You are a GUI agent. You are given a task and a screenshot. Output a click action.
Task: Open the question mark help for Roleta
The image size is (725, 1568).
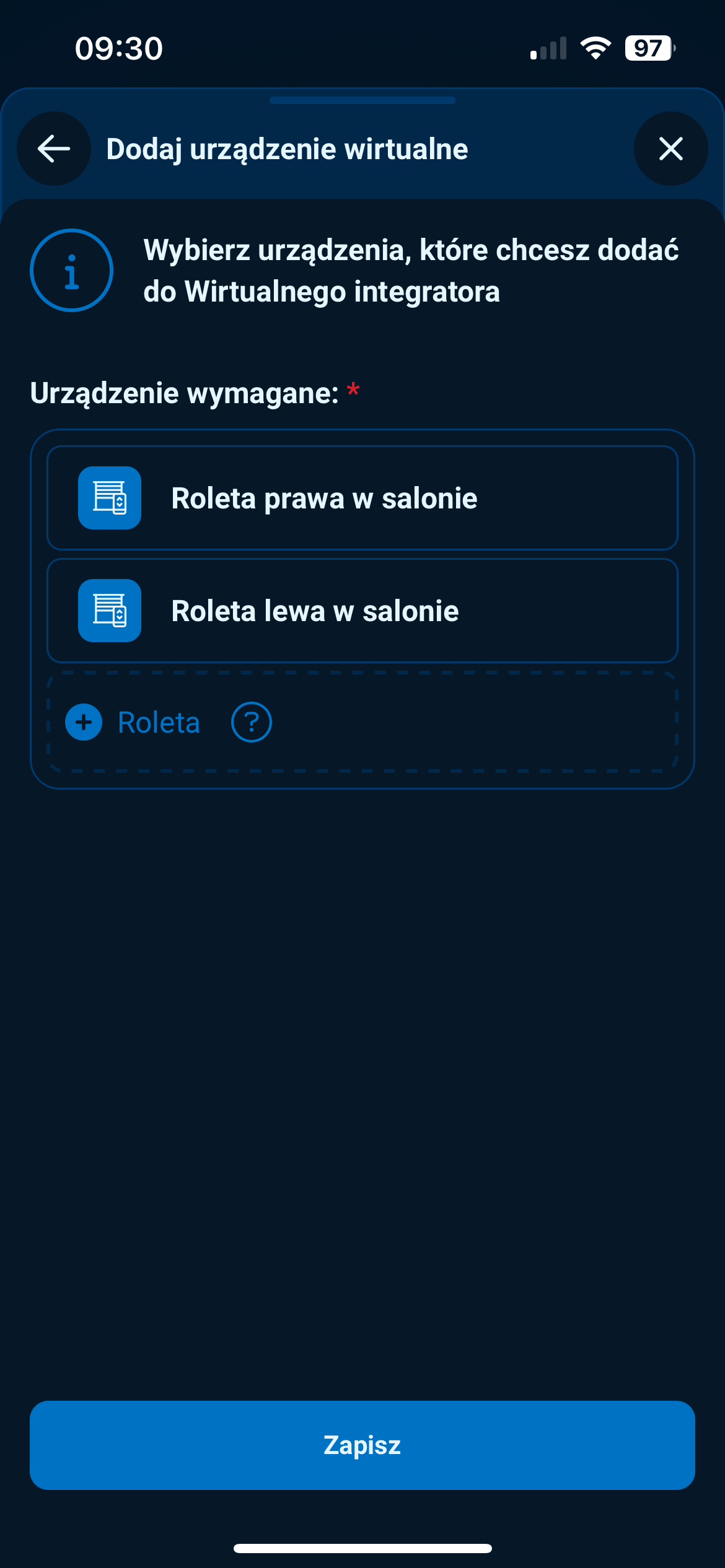[x=251, y=722]
